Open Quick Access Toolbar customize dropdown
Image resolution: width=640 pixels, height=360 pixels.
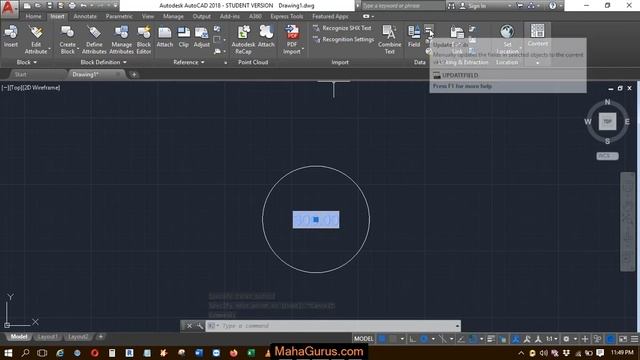tap(116, 6)
